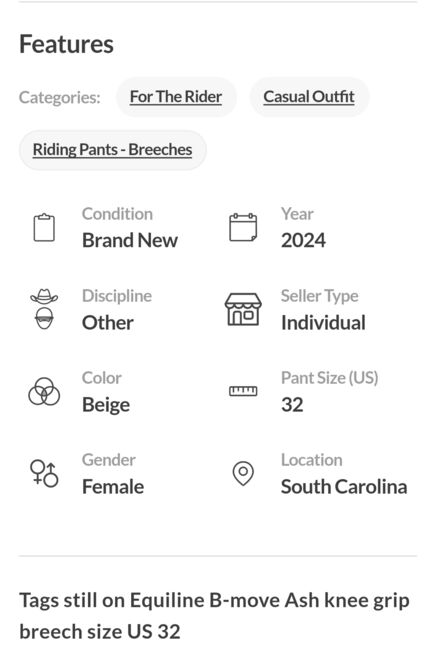Click the clipboard Condition icon

tap(44, 227)
